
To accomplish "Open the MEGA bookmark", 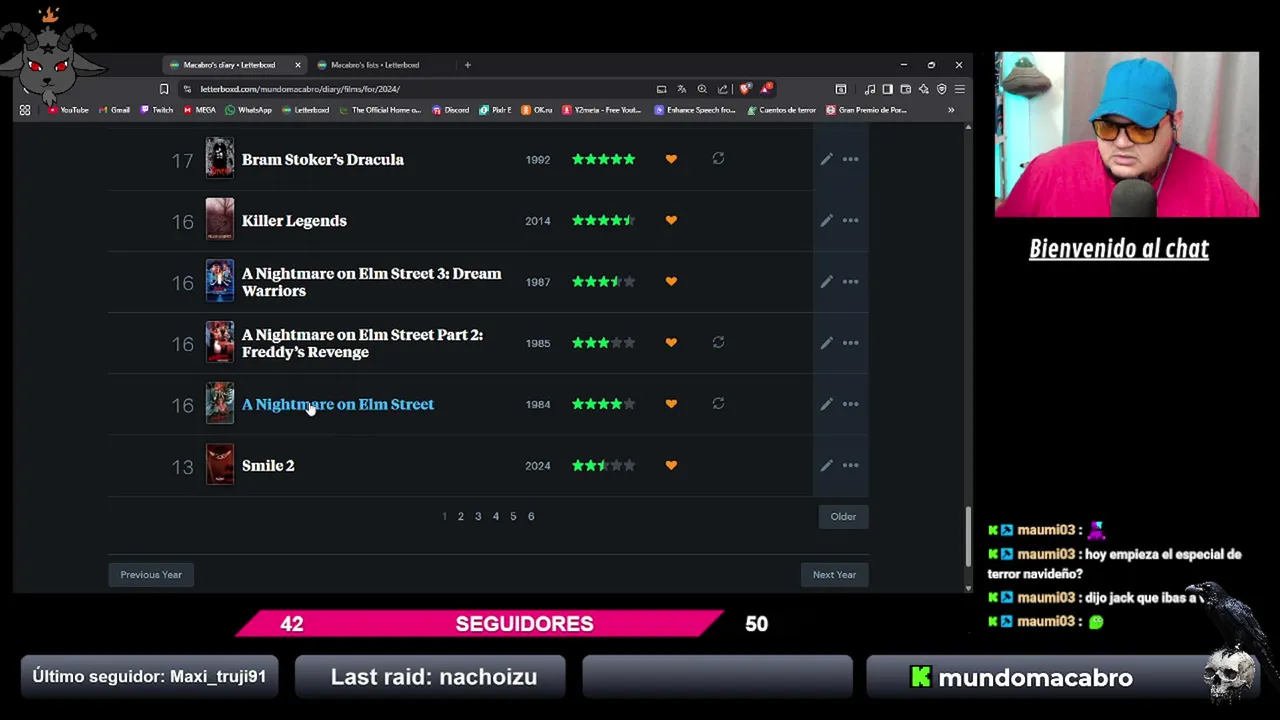I will [x=199, y=110].
